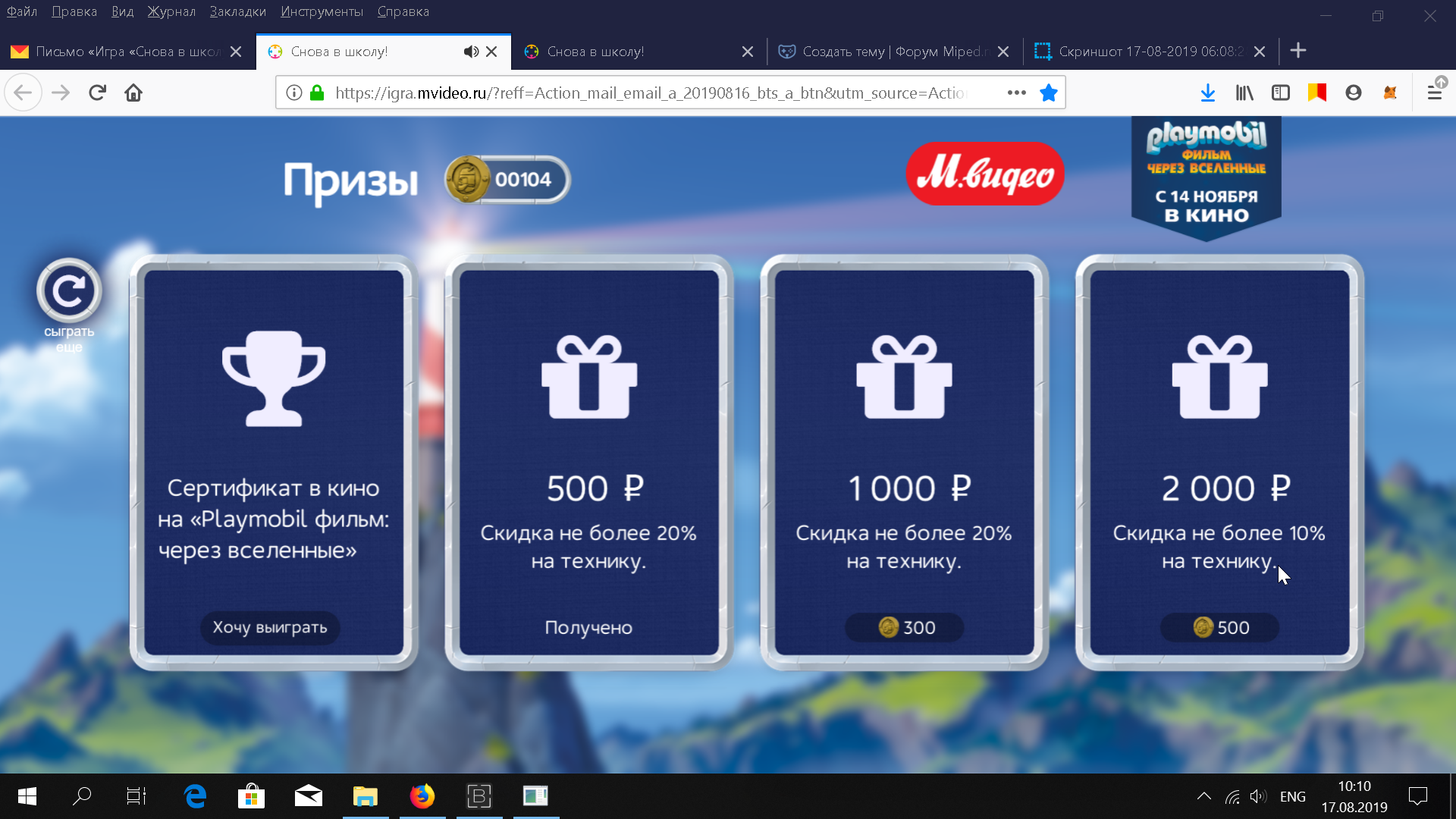The width and height of the screenshot is (1456, 819).
Task: Close the active 'Снова в школу!' tab
Action: tap(491, 52)
